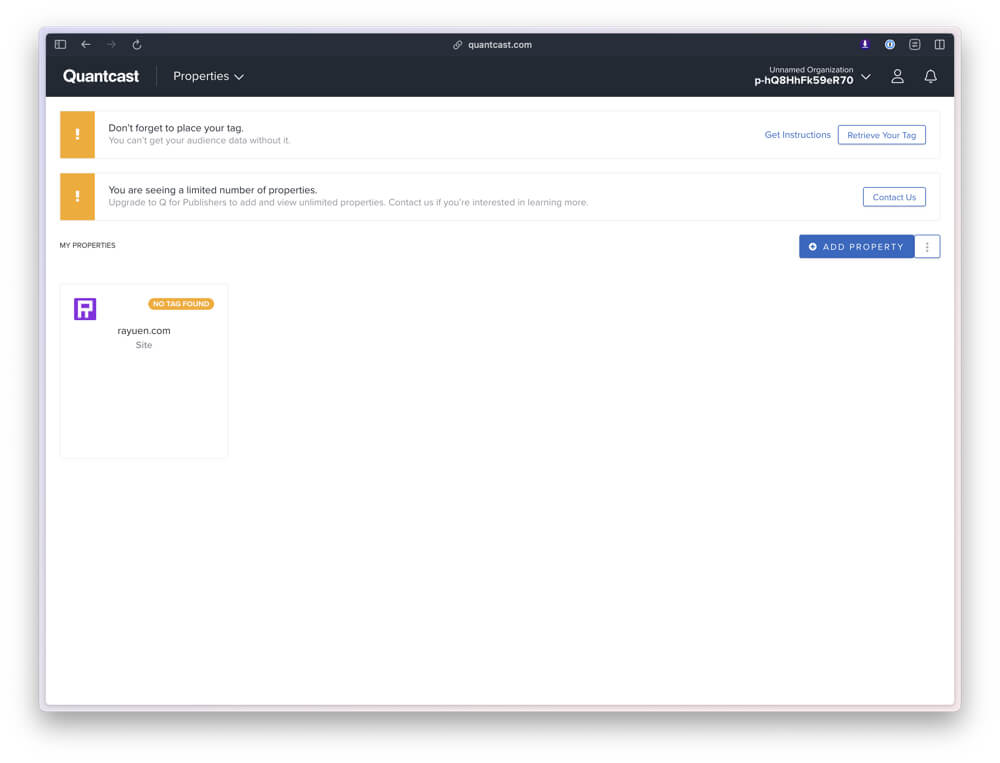
Task: Click the Add Property button
Action: point(857,247)
